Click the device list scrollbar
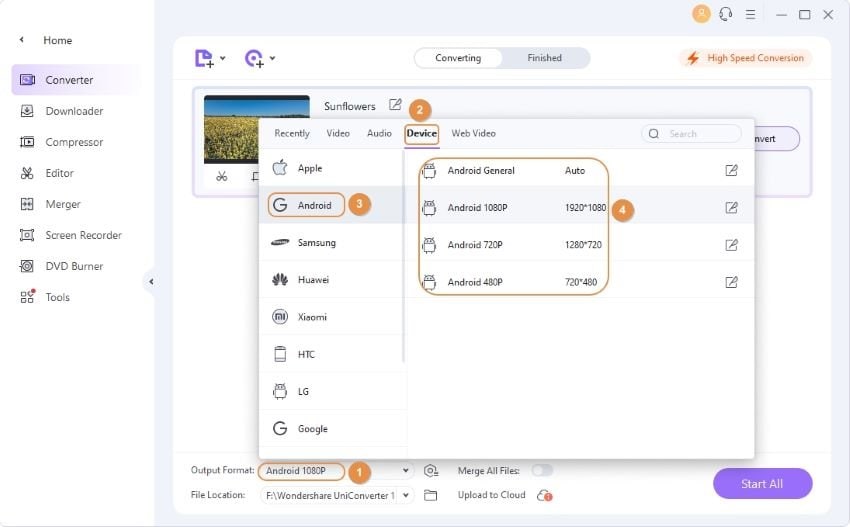Image resolution: width=850 pixels, height=527 pixels. point(403,256)
